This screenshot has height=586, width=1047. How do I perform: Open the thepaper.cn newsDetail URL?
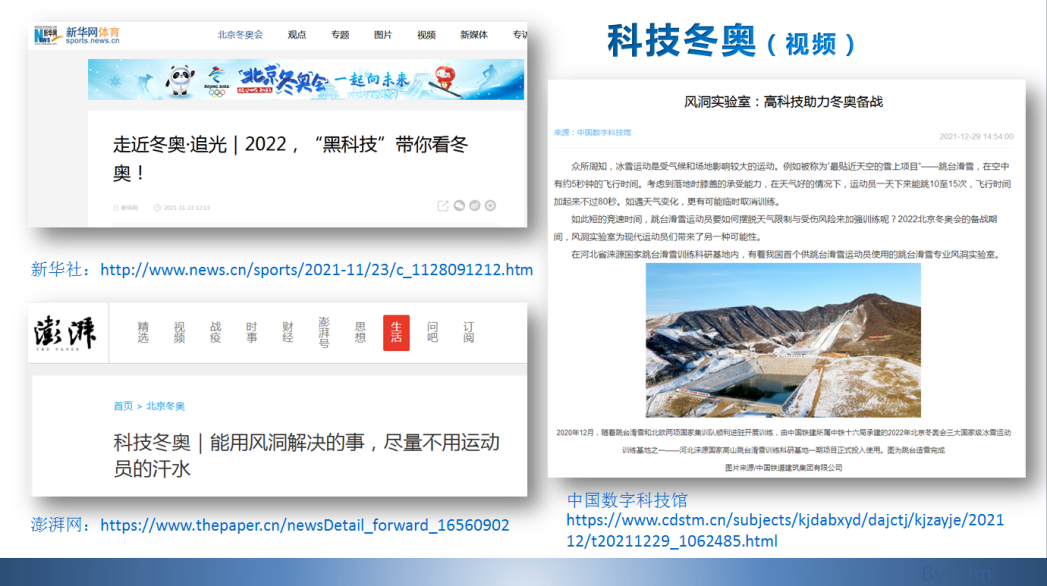click(x=304, y=525)
